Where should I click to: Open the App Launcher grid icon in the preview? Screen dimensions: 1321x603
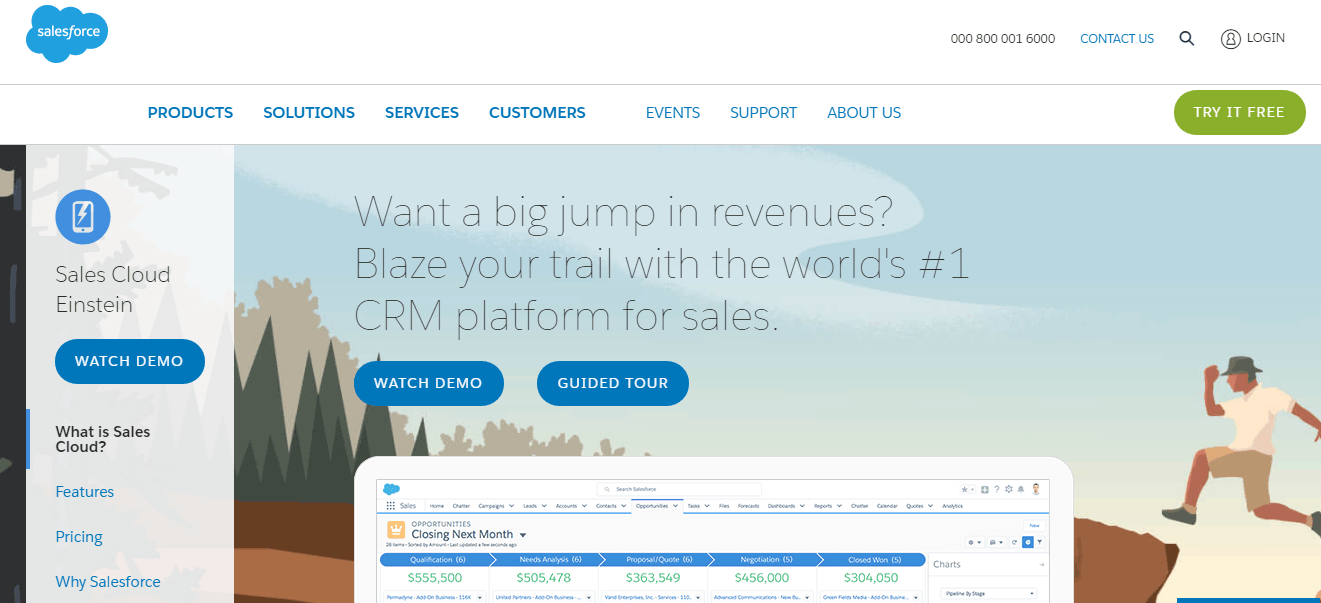(x=391, y=506)
